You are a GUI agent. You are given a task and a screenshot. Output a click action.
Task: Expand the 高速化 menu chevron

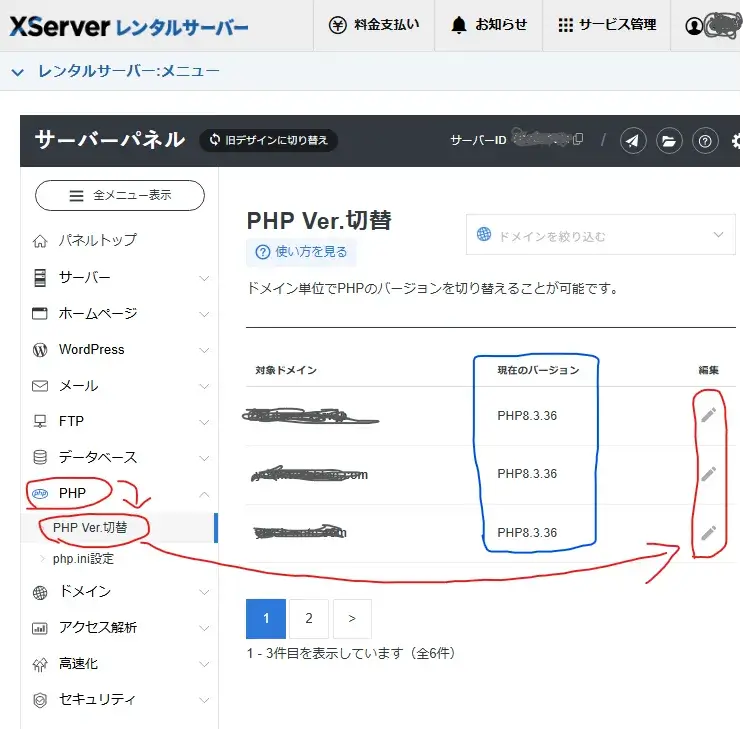[204, 664]
